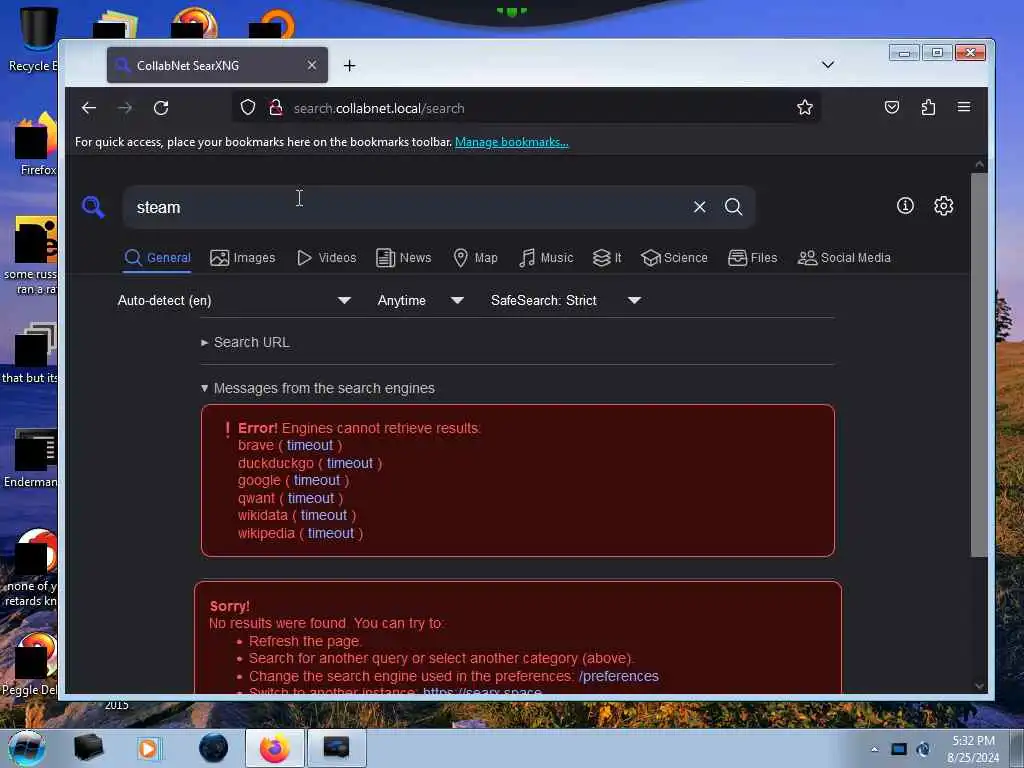Click the qwant timeout link

(x=311, y=498)
